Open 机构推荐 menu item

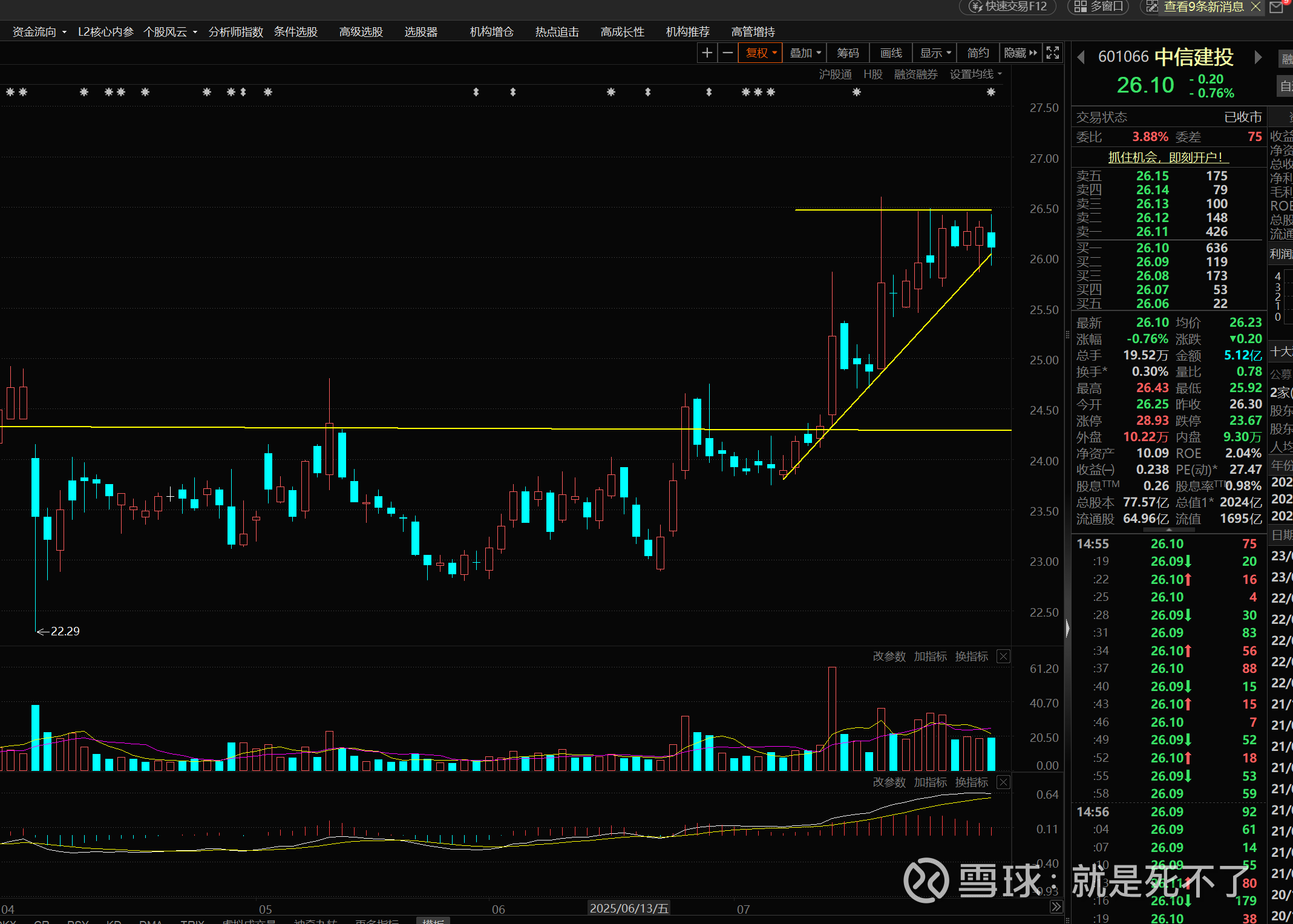(688, 31)
